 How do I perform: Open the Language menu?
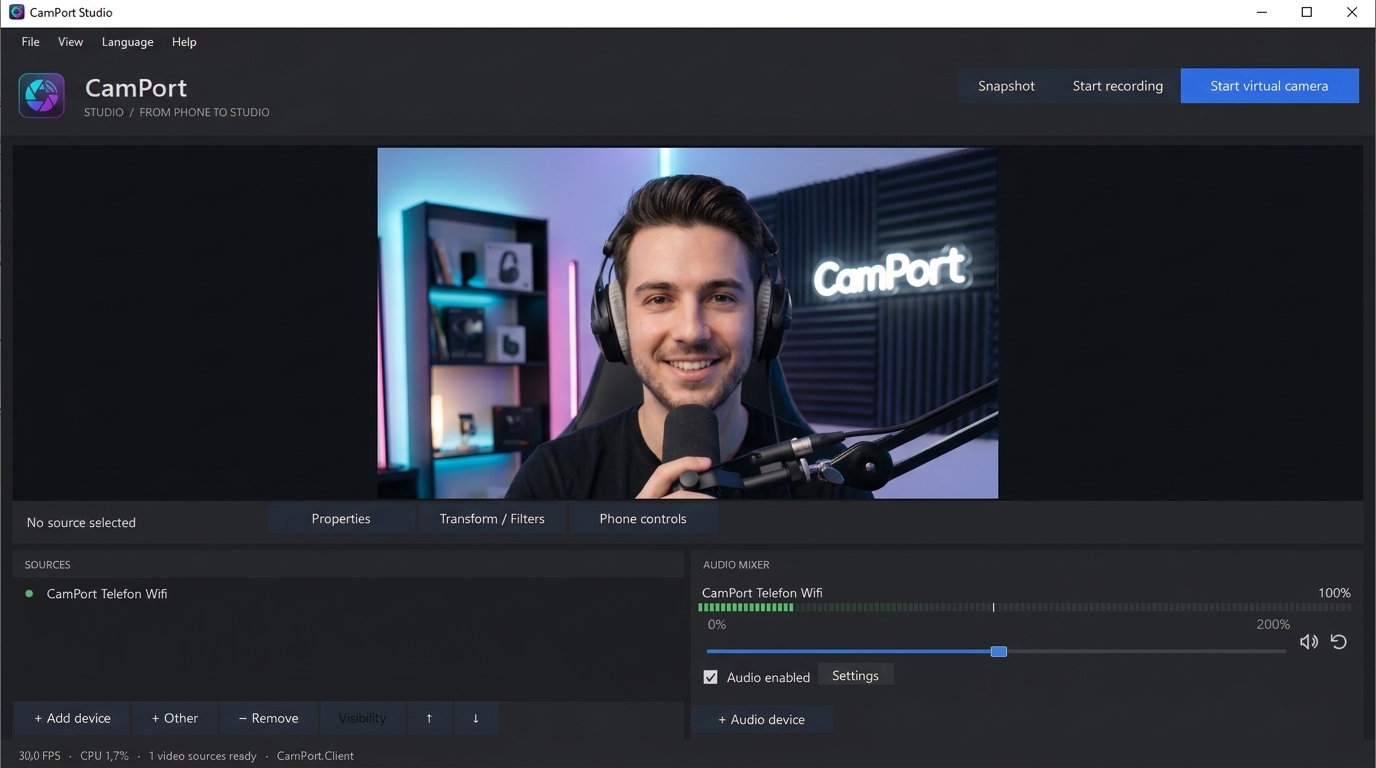[x=127, y=42]
